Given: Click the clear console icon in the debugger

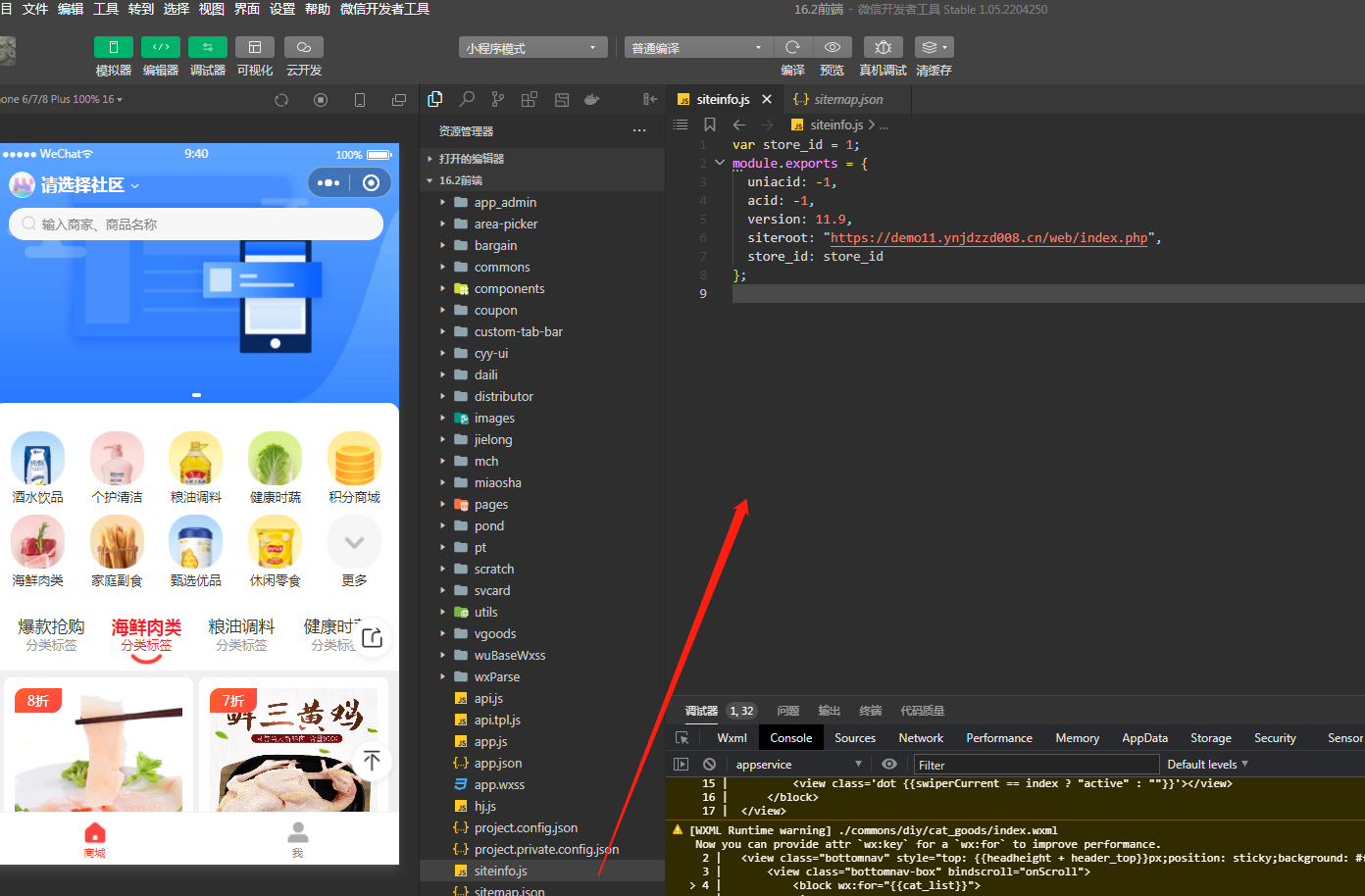Looking at the screenshot, I should tap(709, 765).
